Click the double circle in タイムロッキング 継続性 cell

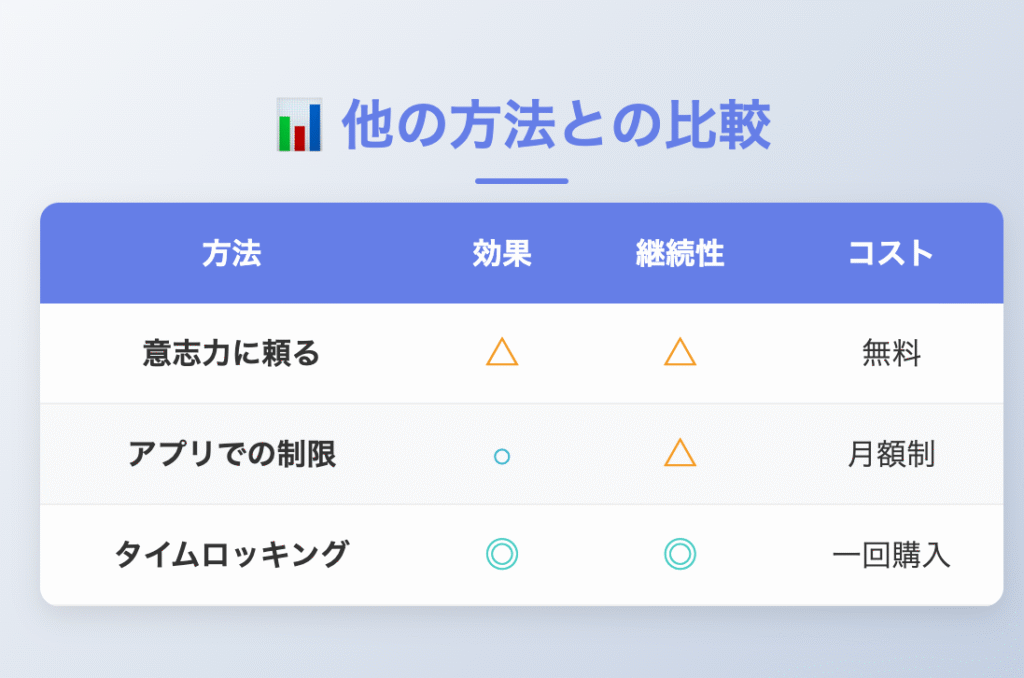click(680, 554)
